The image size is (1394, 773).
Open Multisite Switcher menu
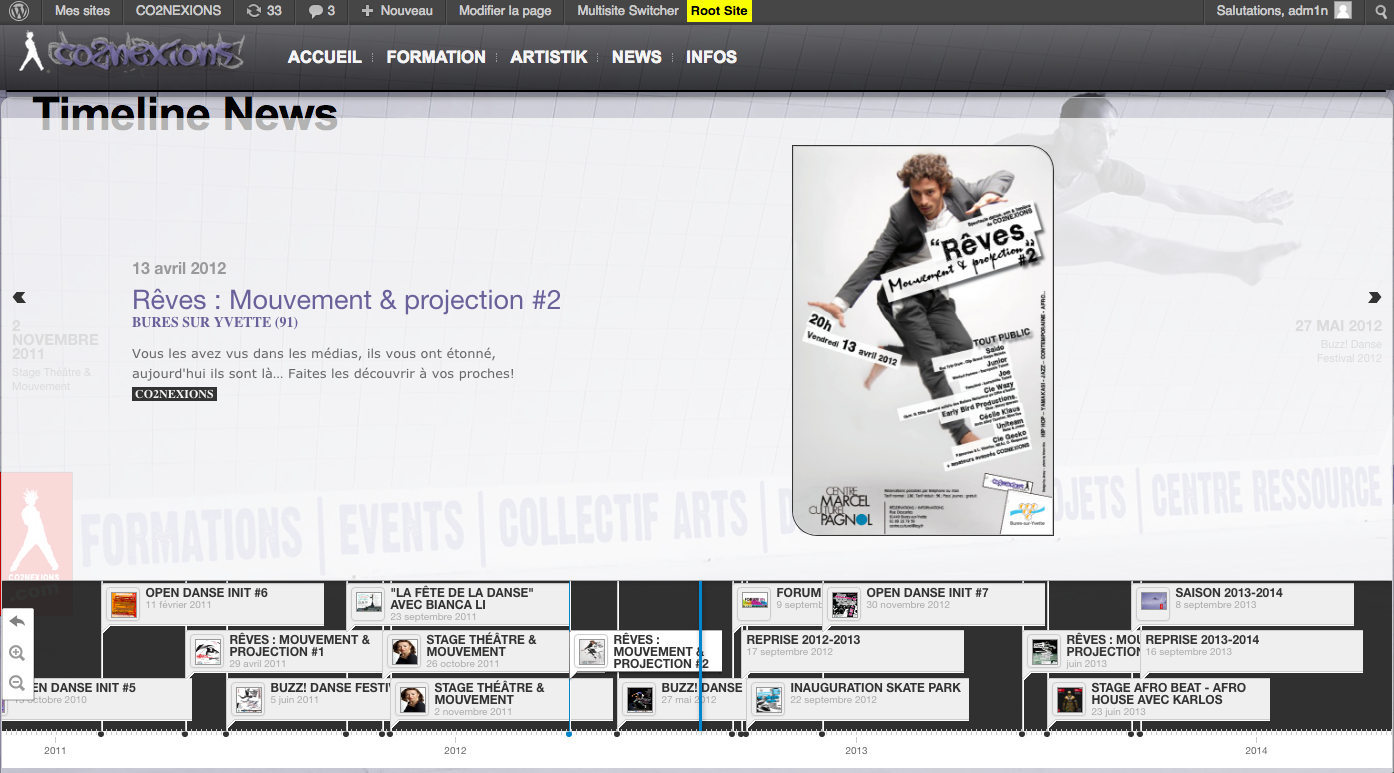(x=628, y=11)
